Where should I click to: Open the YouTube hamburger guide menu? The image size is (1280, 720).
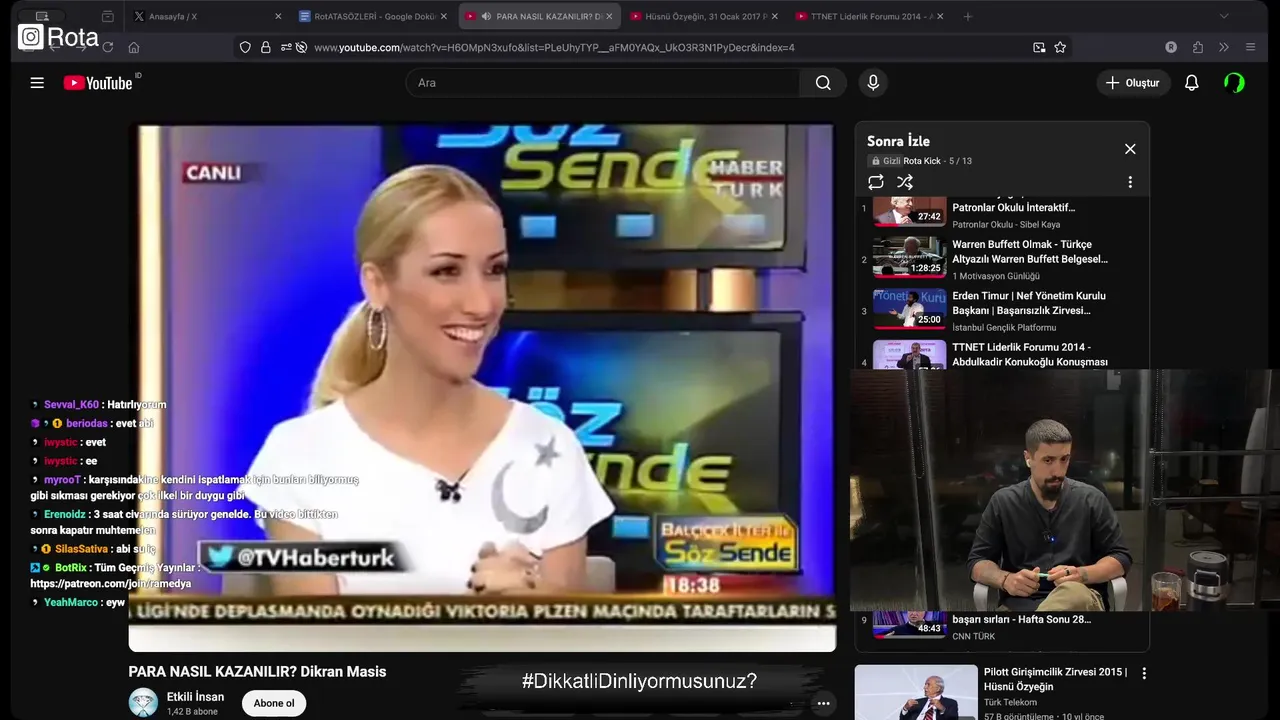[37, 83]
